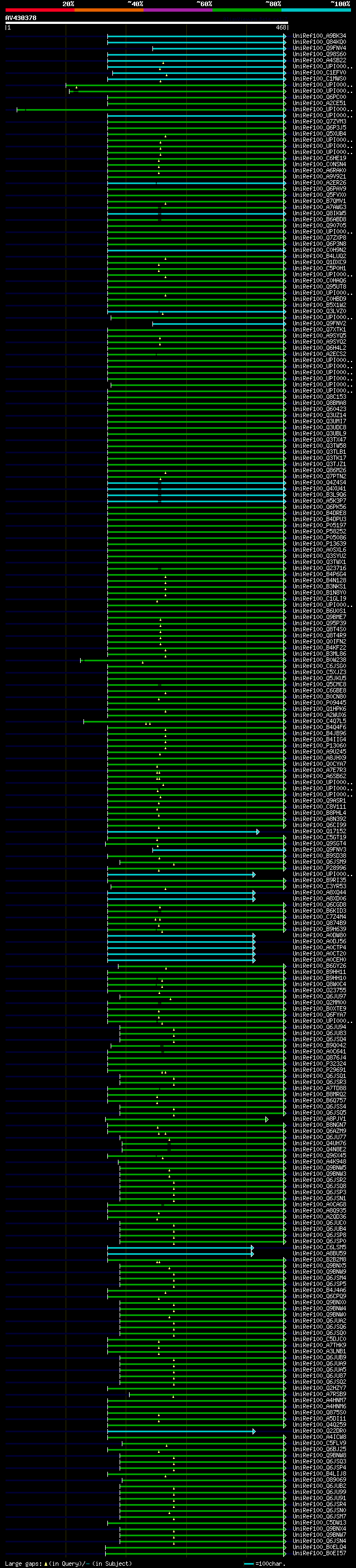Screen dimensions: 356x1568
Task: Click the red 20% identity color segment
Action: (39, 10)
